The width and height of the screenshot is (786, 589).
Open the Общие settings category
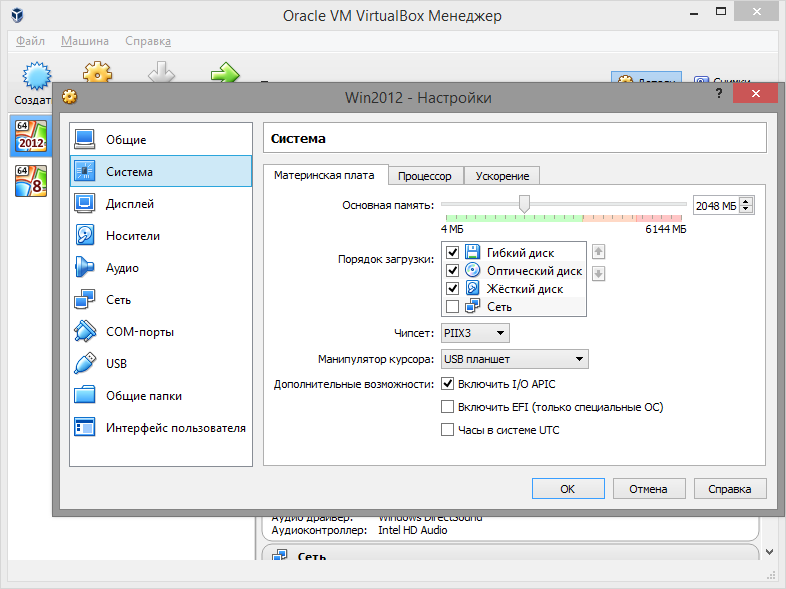point(160,139)
